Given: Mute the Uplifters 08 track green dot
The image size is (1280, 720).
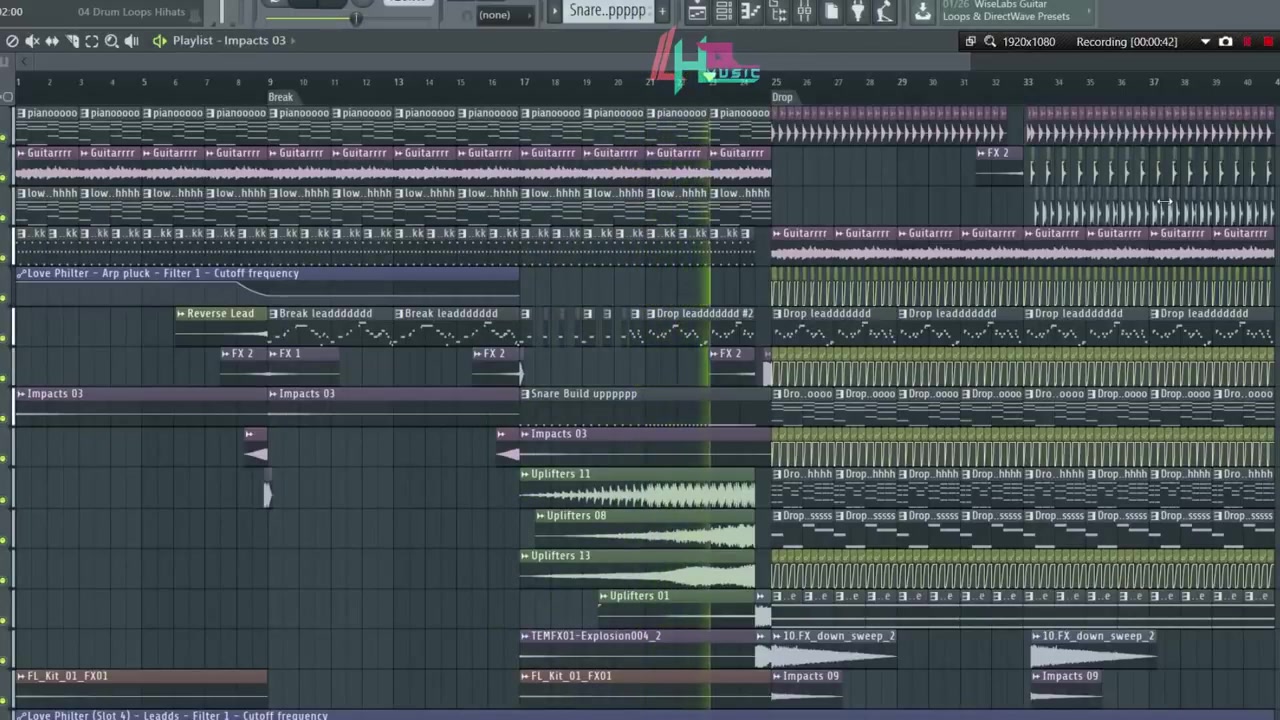Looking at the screenshot, I should point(4,540).
